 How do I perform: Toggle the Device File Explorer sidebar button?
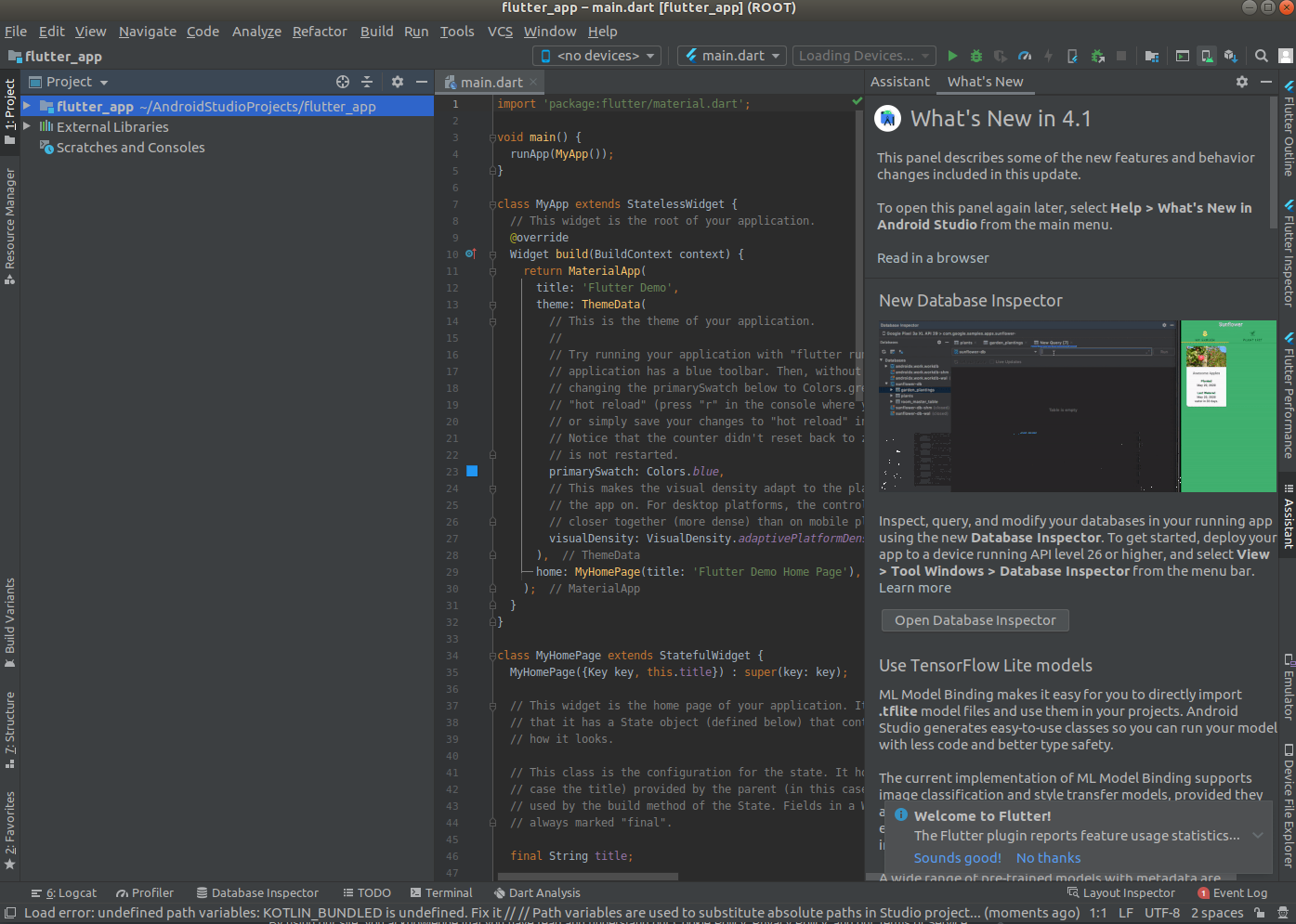pos(1288,805)
